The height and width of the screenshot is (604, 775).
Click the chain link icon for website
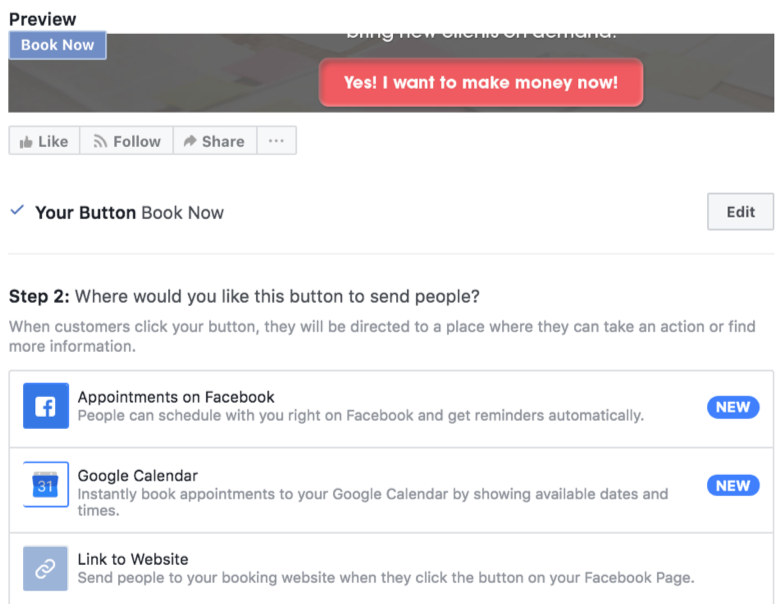point(46,568)
